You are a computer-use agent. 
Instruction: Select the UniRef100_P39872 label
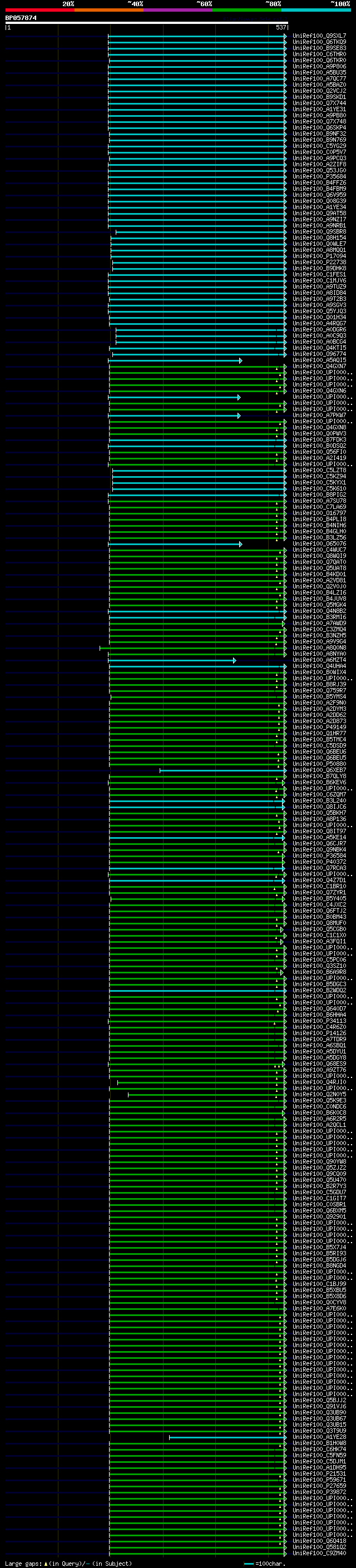click(x=319, y=1492)
